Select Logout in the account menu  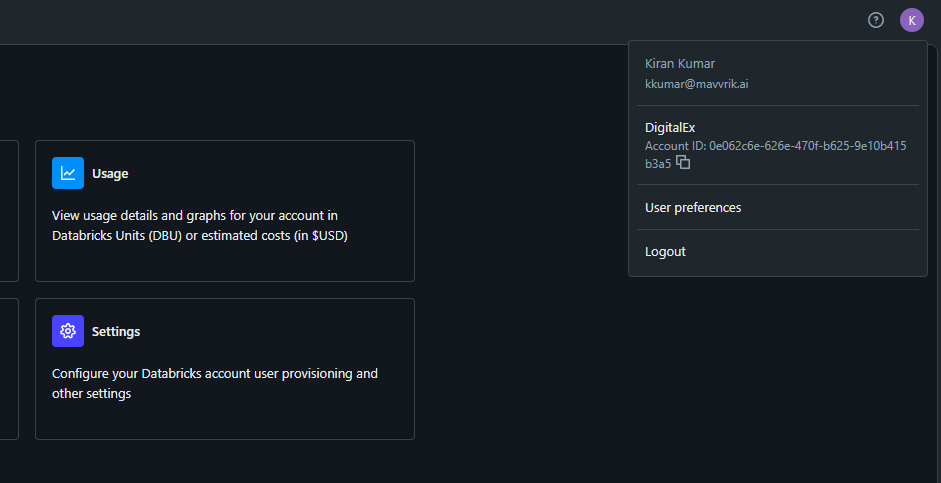tap(665, 252)
